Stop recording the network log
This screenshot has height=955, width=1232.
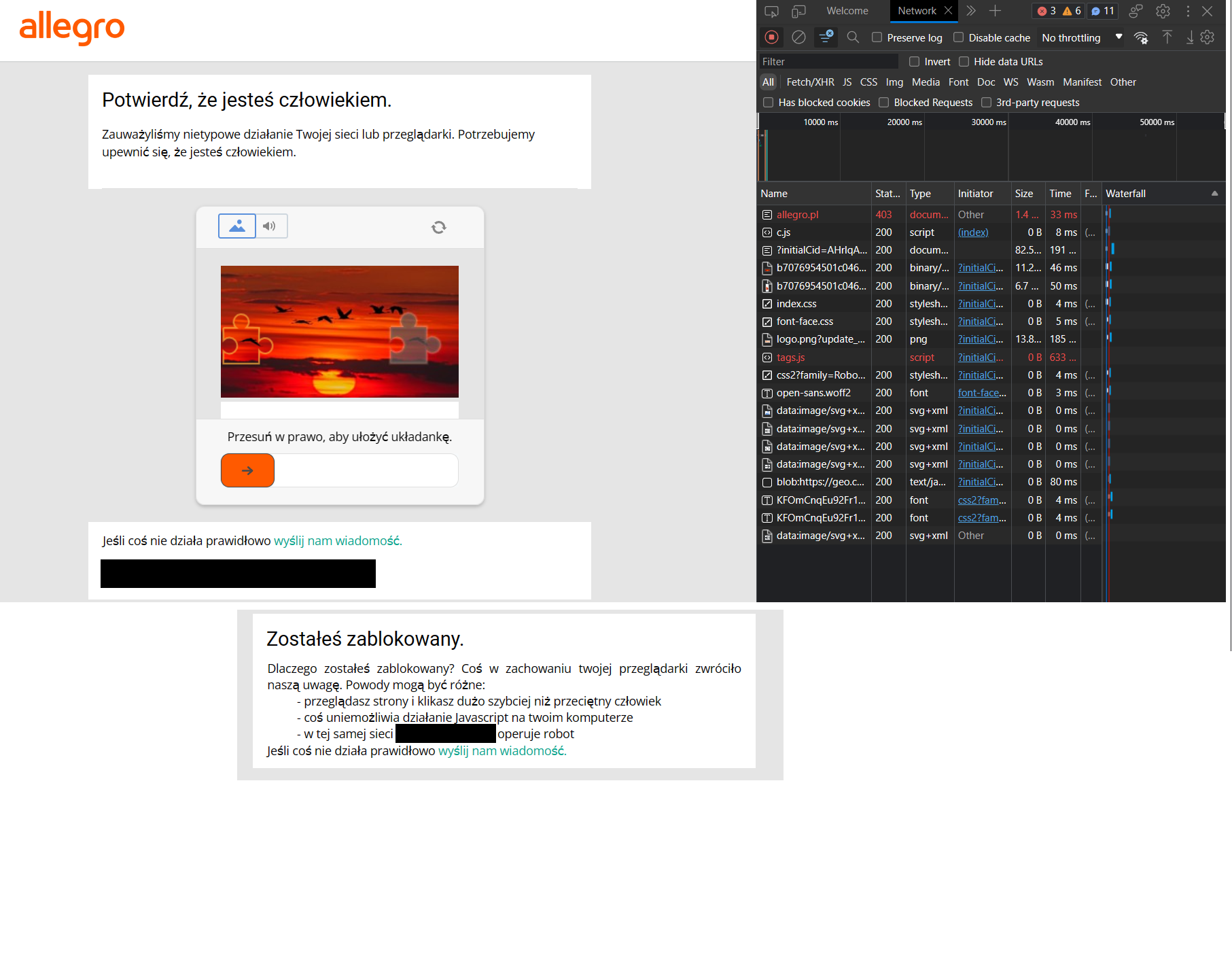[x=771, y=37]
